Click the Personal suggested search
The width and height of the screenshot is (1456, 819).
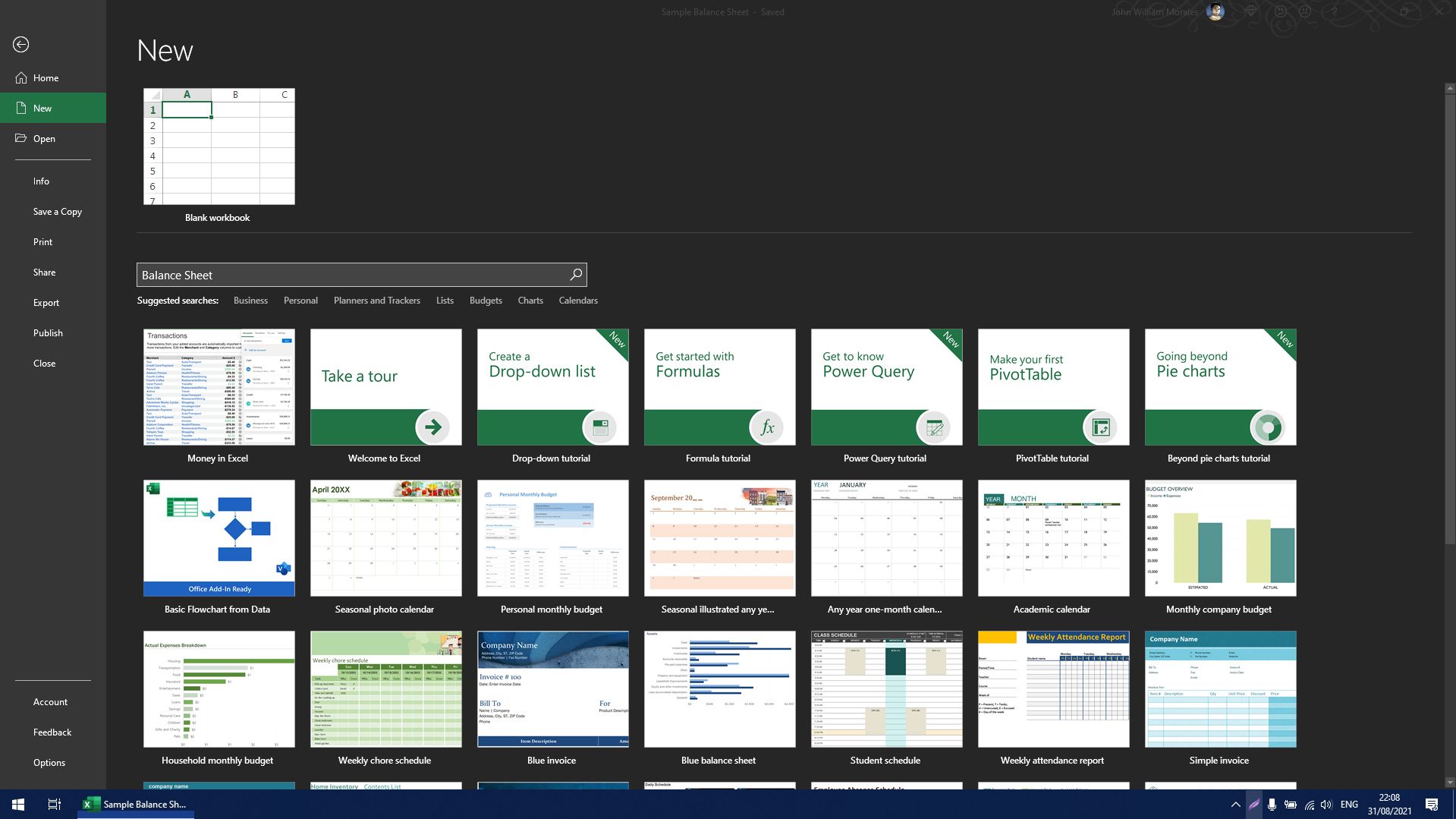[x=300, y=301]
